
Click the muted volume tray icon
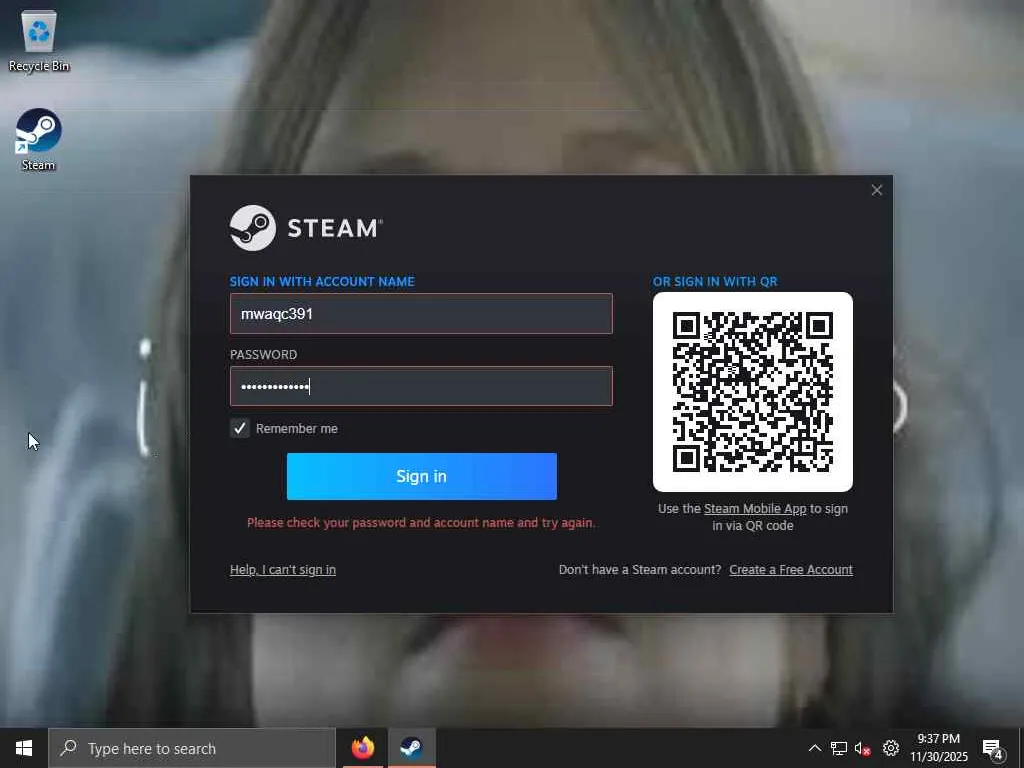pos(863,748)
